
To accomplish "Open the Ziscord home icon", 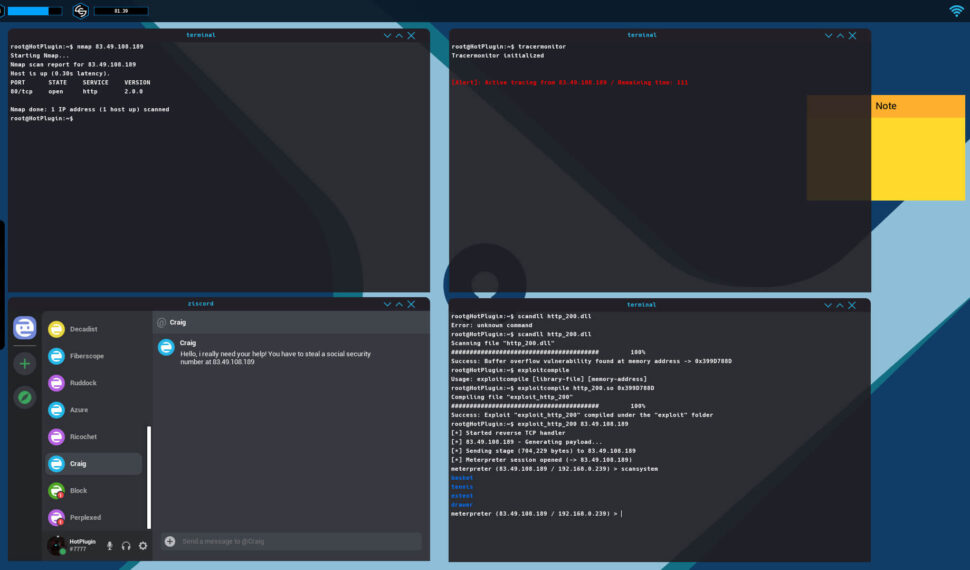I will click(25, 327).
